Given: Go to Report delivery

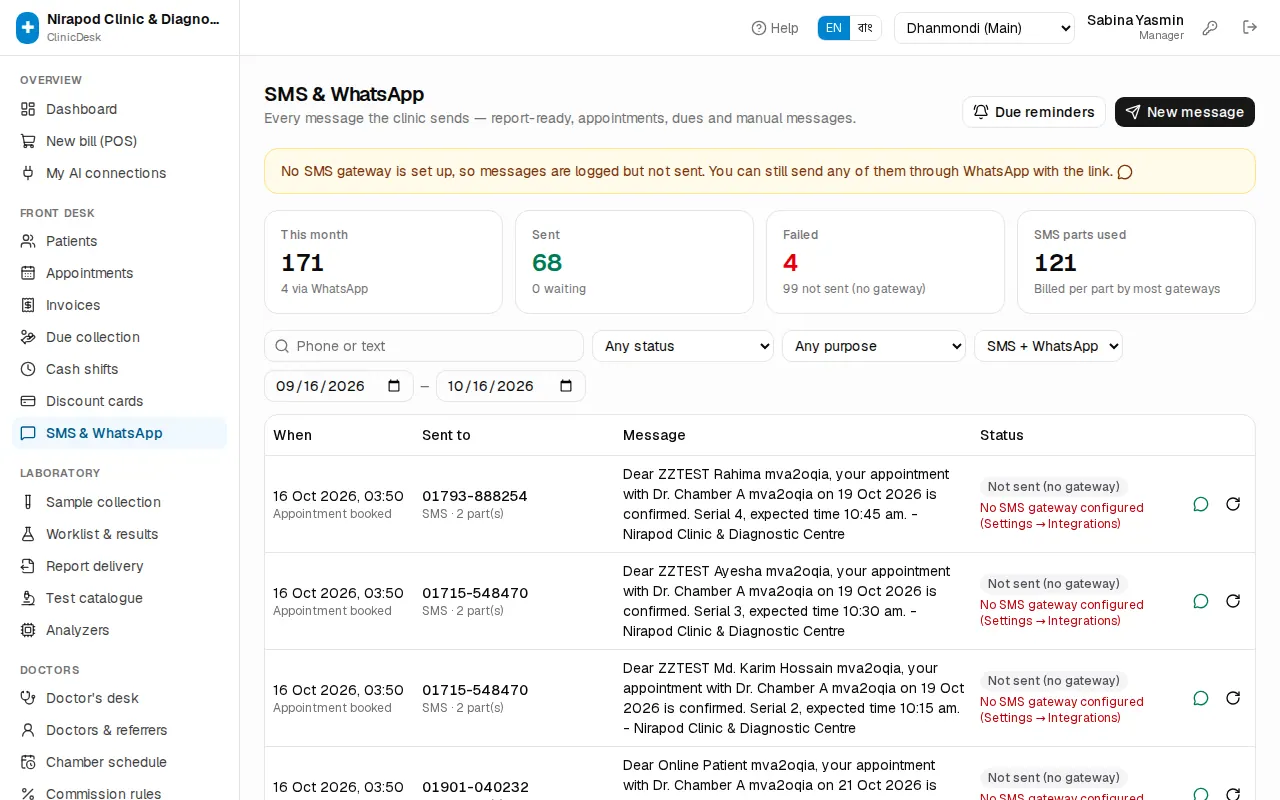Looking at the screenshot, I should pos(120,566).
